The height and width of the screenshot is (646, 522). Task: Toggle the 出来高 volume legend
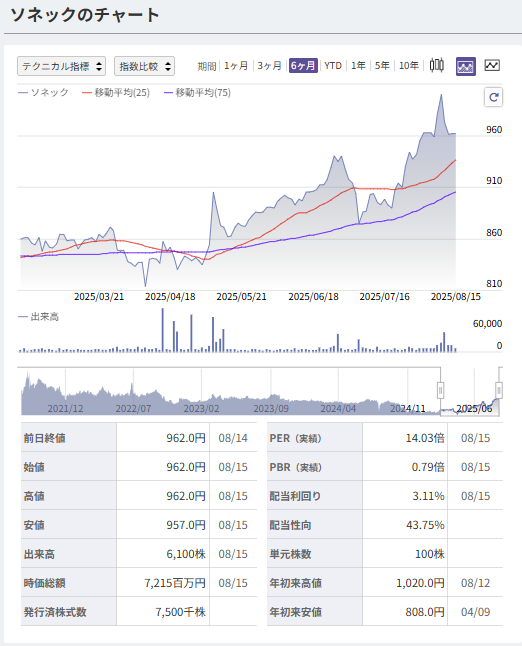(38, 316)
